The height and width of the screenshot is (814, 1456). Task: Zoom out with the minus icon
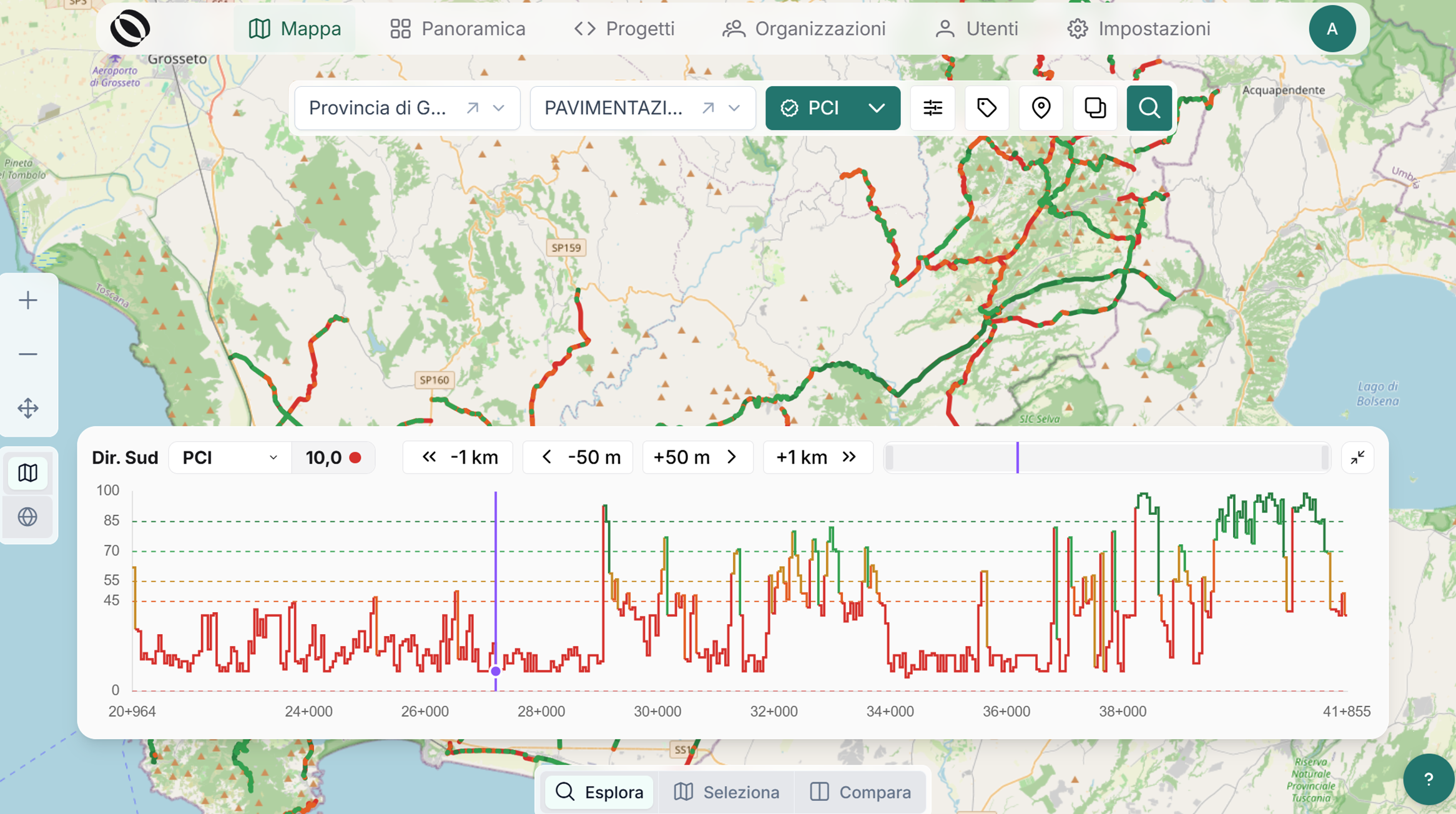point(28,354)
